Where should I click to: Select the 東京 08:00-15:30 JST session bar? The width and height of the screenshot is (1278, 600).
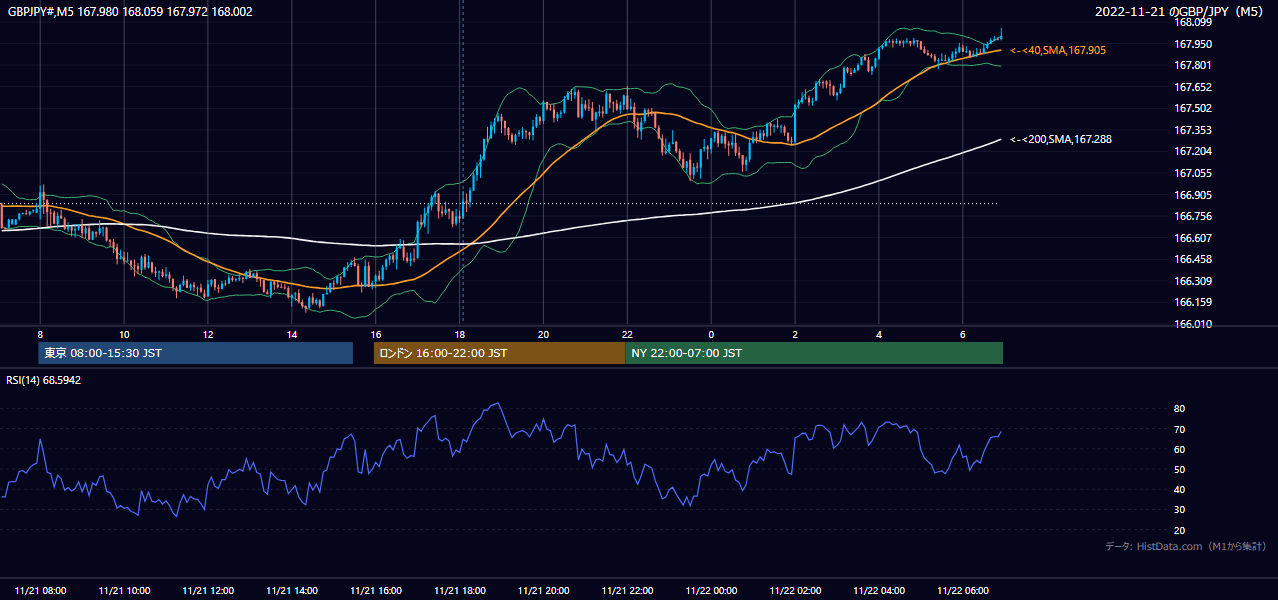point(196,353)
